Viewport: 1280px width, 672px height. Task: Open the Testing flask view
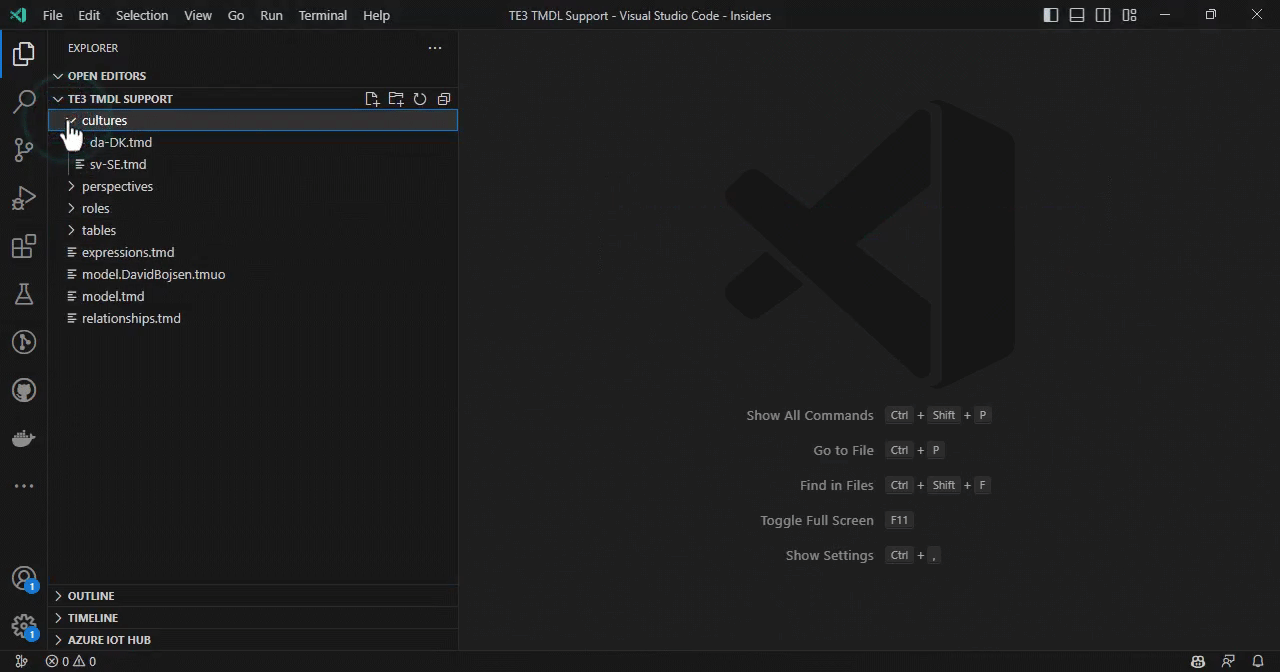tap(24, 294)
